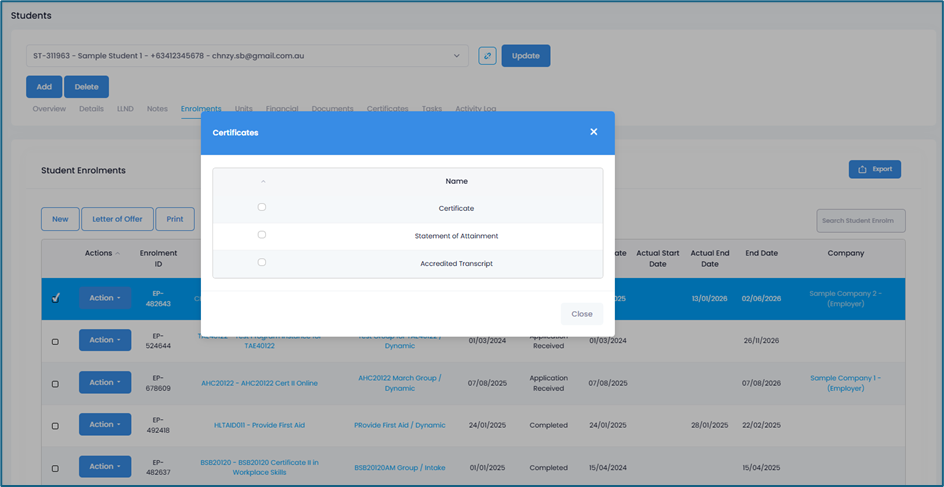
Task: Expand Action dropdown for EP-482637
Action: [x=105, y=467]
